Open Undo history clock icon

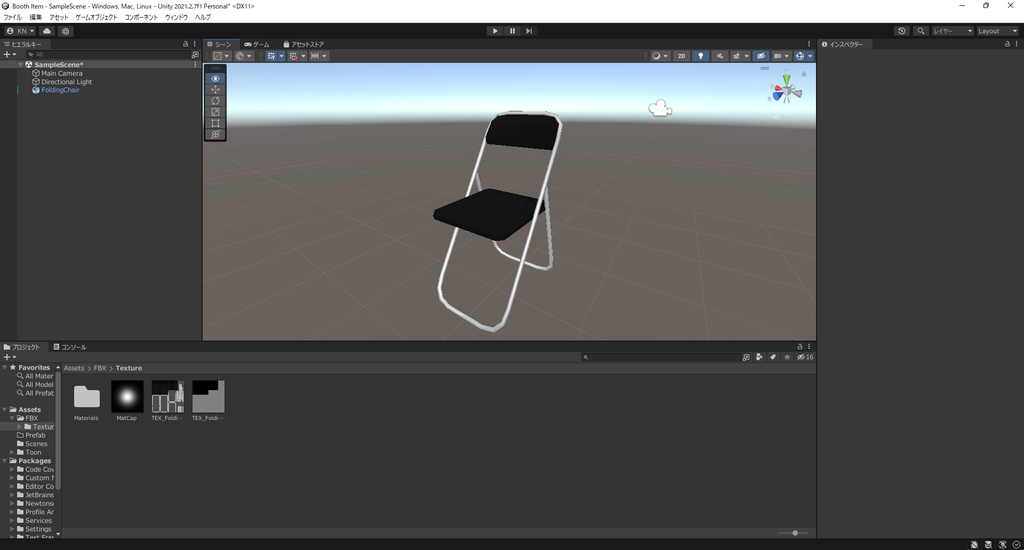tap(902, 31)
